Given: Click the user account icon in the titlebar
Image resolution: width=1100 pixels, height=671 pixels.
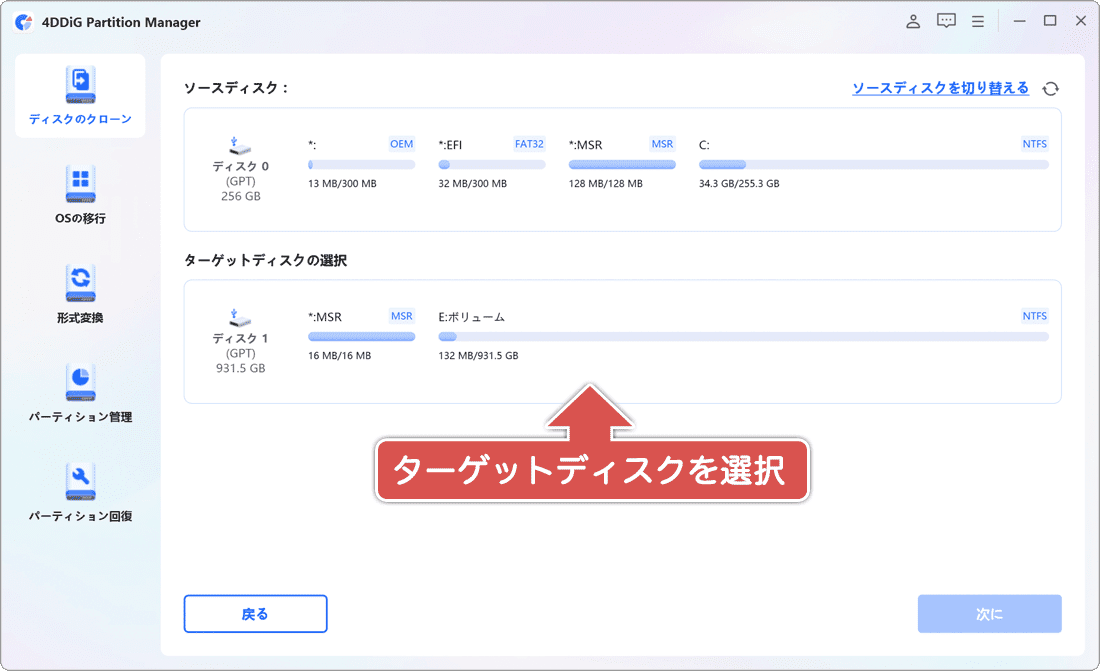Looking at the screenshot, I should pos(912,20).
